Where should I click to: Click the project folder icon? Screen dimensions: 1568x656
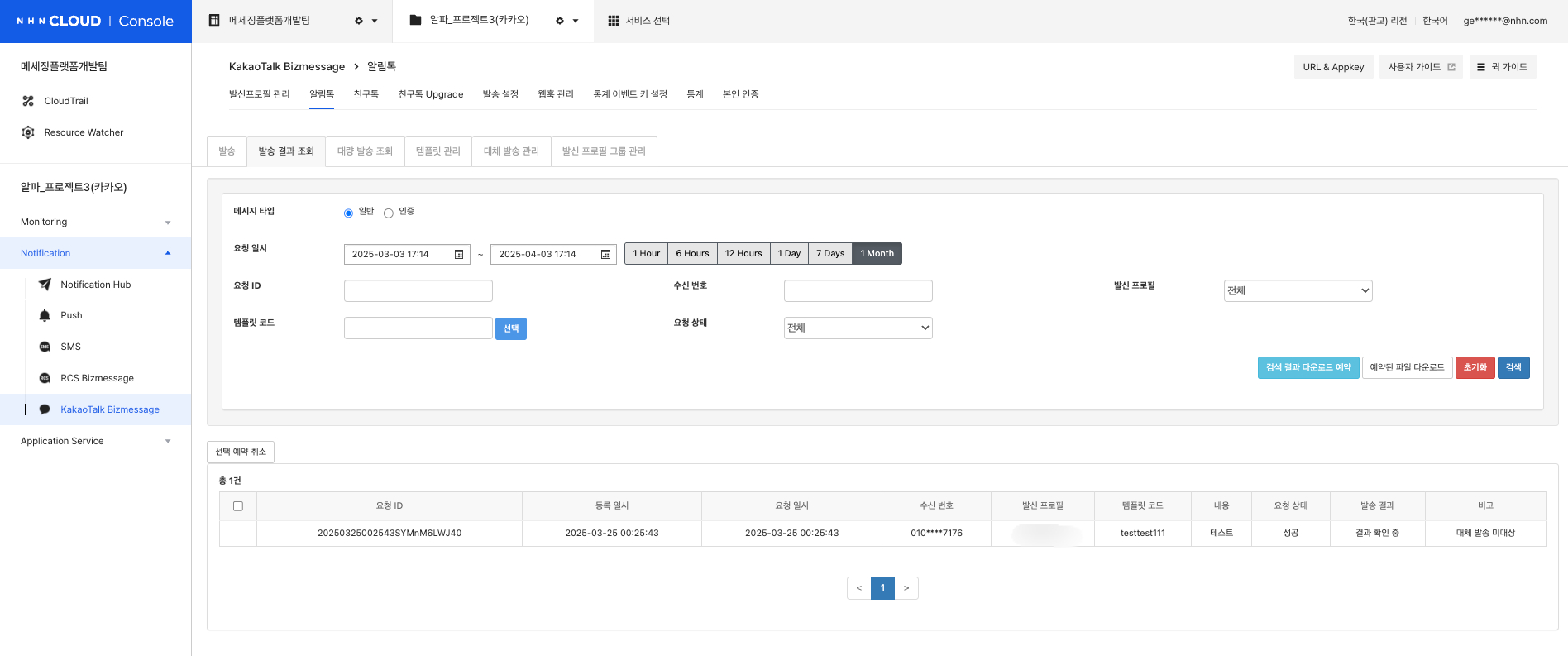click(x=415, y=20)
